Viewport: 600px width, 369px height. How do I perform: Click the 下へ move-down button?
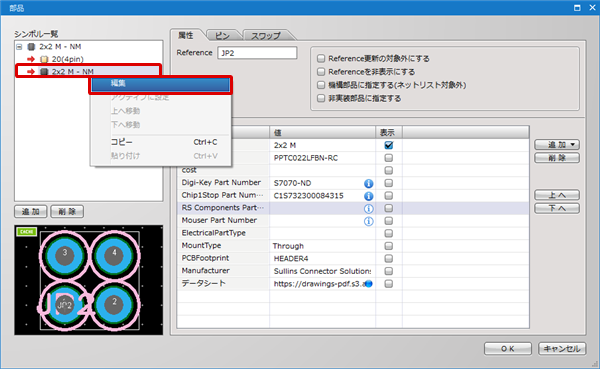point(557,208)
